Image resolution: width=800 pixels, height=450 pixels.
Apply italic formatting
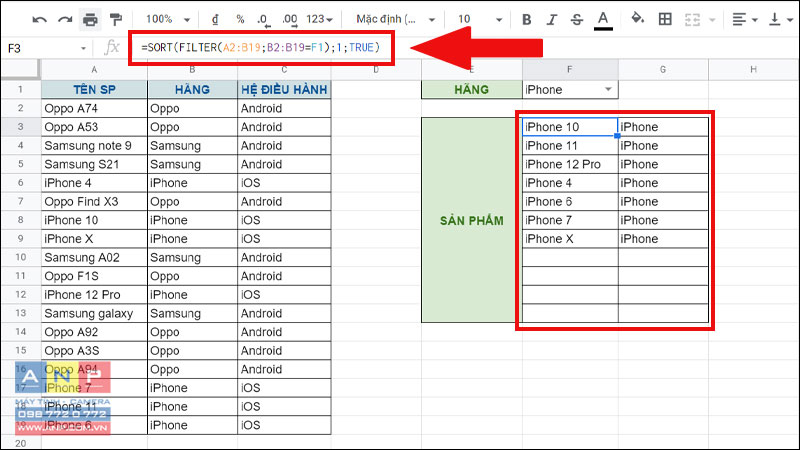click(552, 19)
